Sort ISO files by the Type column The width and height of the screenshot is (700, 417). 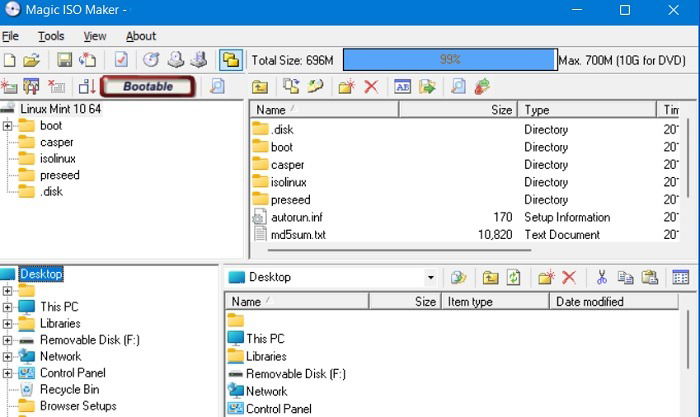click(x=587, y=110)
